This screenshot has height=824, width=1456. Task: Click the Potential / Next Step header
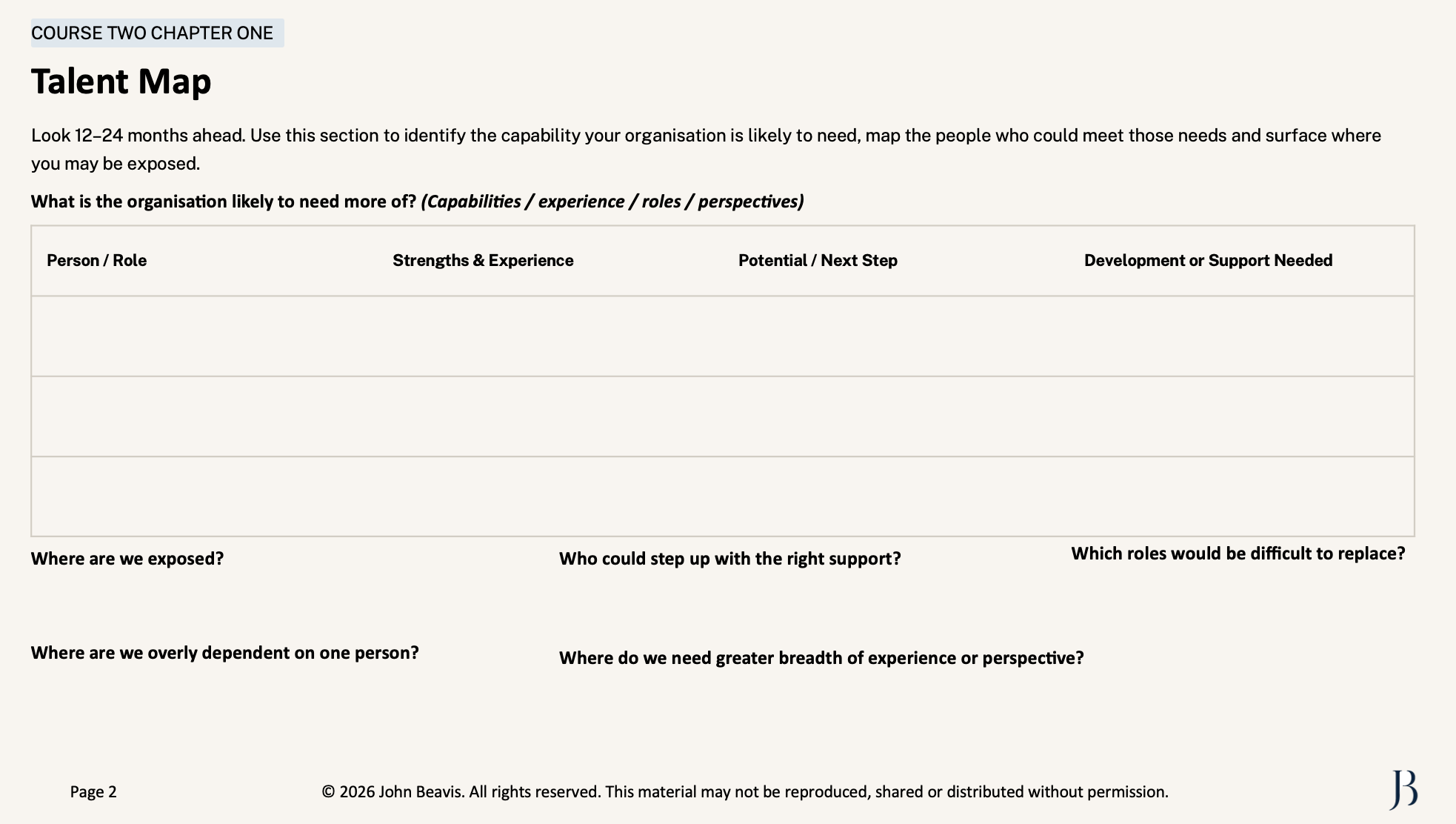point(818,261)
